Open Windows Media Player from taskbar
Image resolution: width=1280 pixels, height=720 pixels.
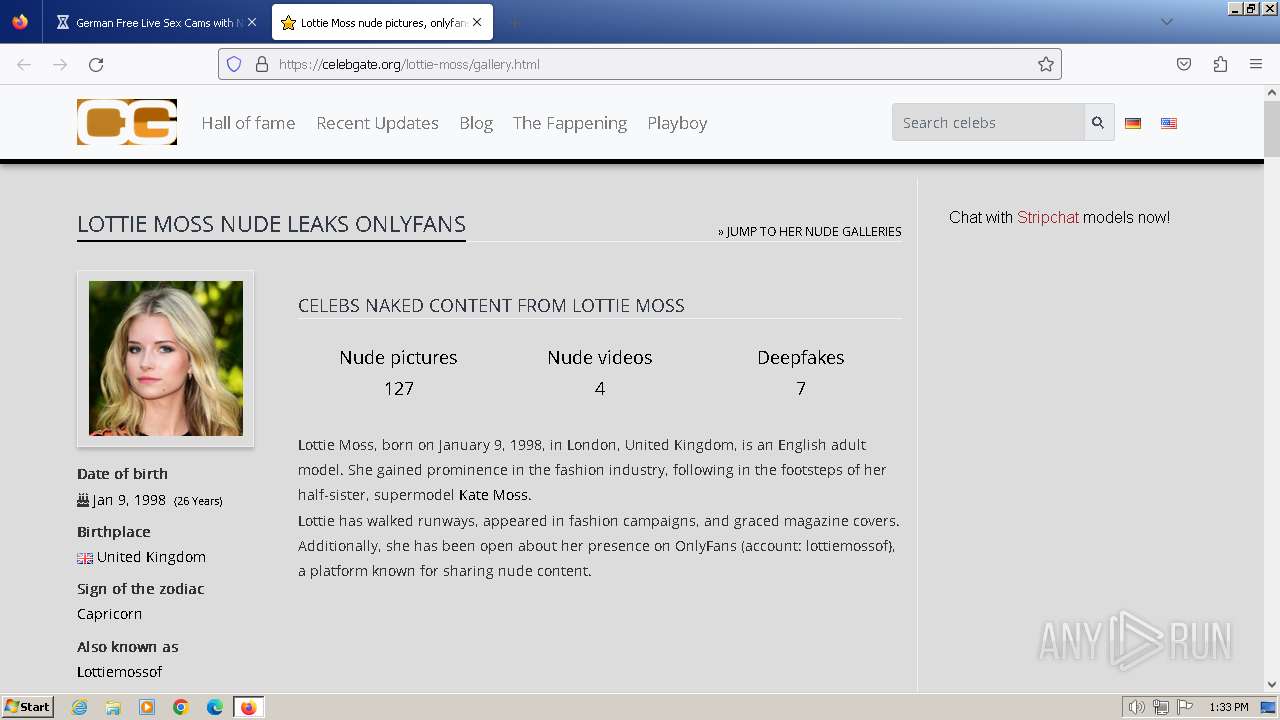pos(147,707)
